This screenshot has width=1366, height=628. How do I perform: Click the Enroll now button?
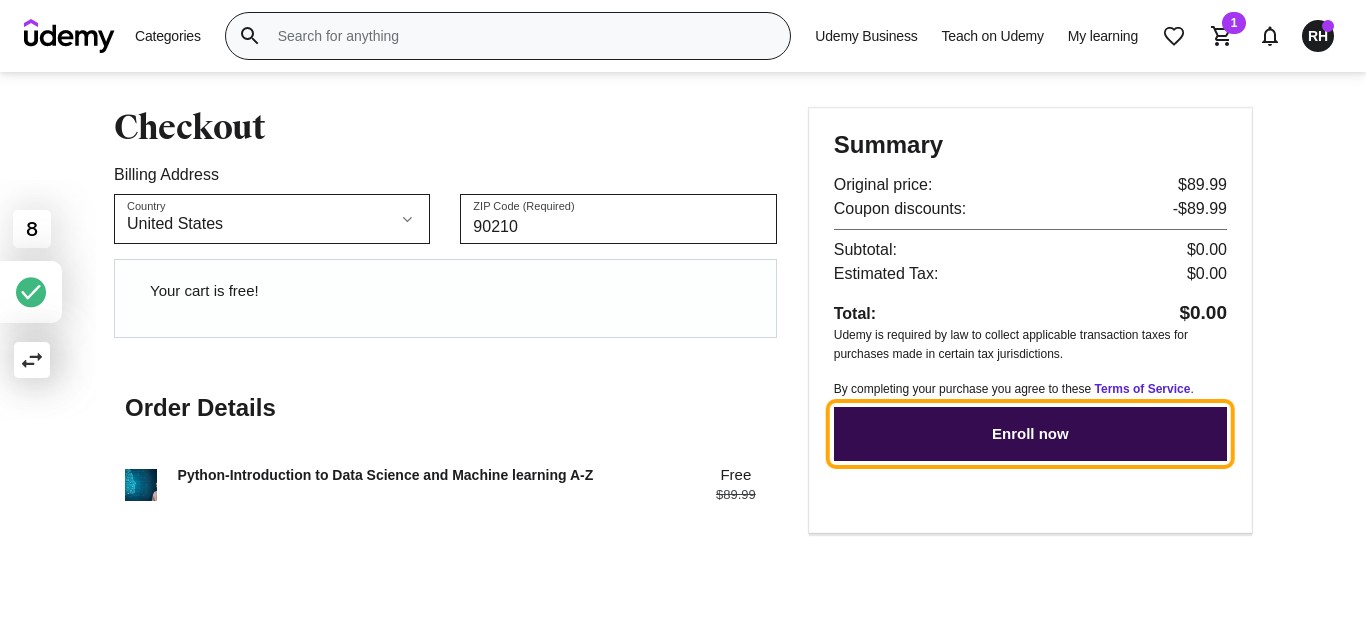[1030, 434]
